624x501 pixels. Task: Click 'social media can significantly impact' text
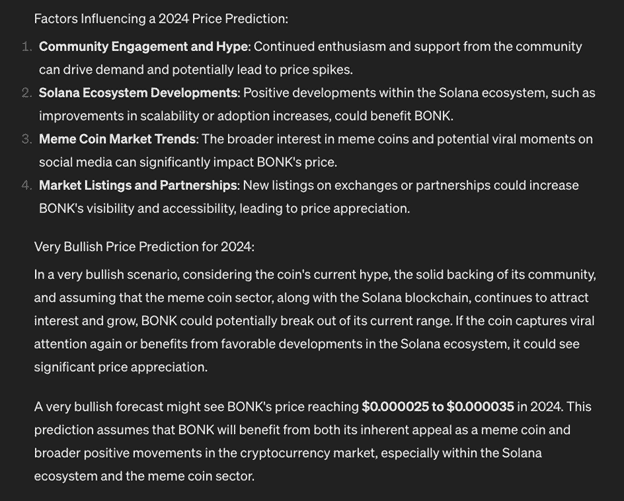(x=146, y=162)
